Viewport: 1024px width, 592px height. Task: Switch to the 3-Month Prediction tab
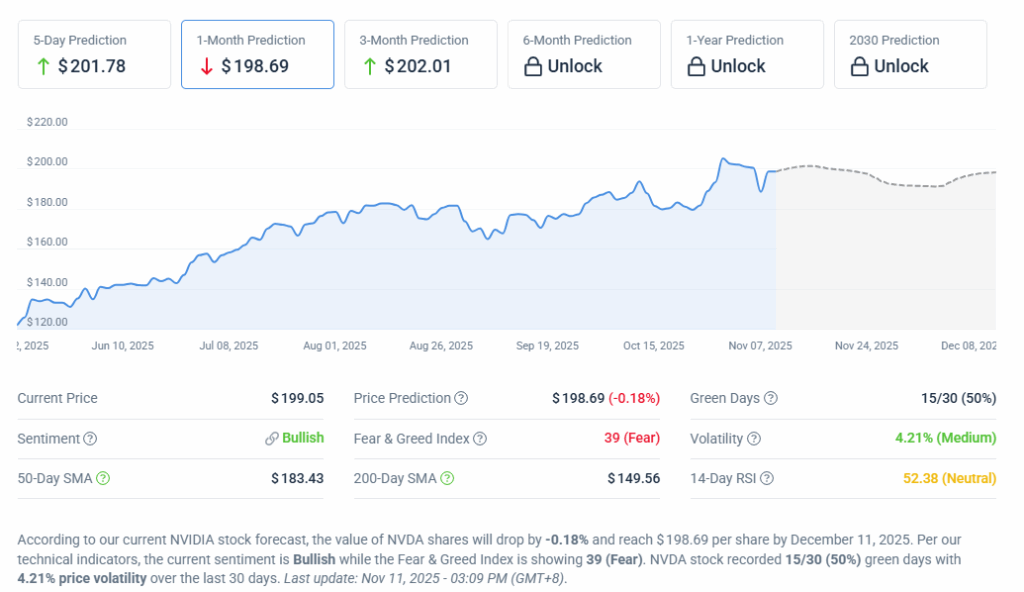point(420,54)
